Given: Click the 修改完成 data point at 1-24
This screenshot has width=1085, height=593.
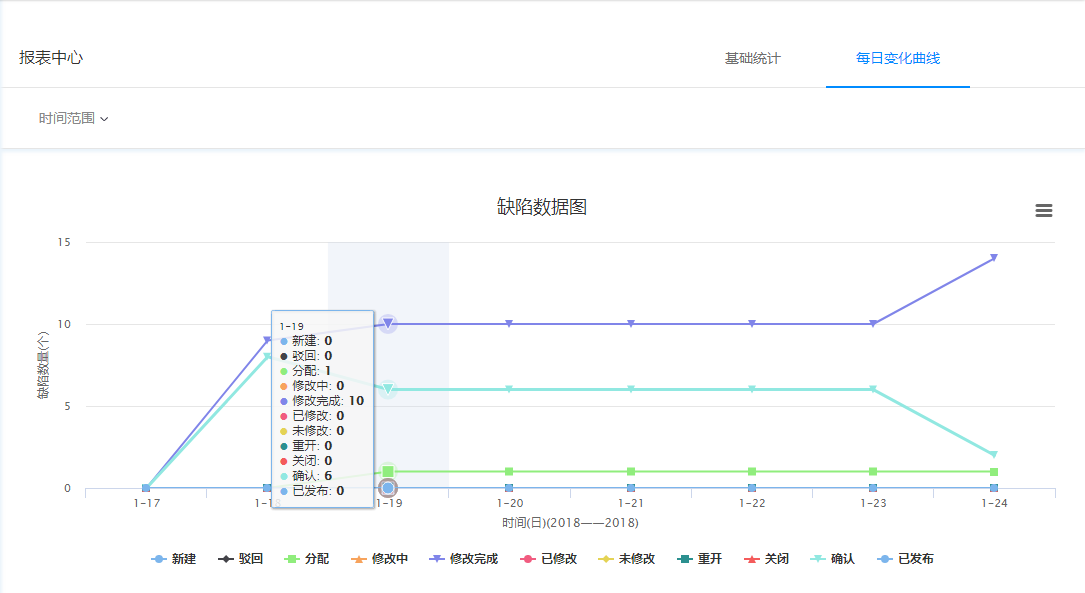Looking at the screenshot, I should pyautogui.click(x=994, y=258).
